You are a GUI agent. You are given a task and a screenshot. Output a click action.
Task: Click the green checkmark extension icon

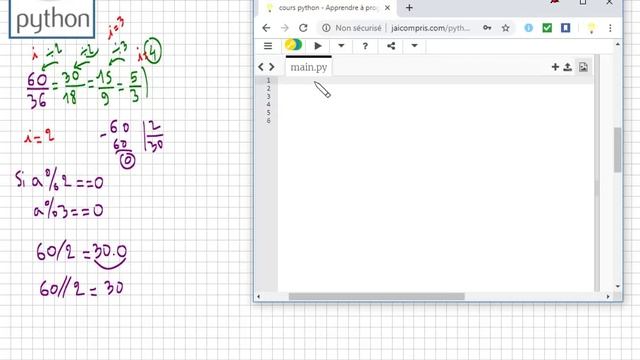(x=547, y=28)
